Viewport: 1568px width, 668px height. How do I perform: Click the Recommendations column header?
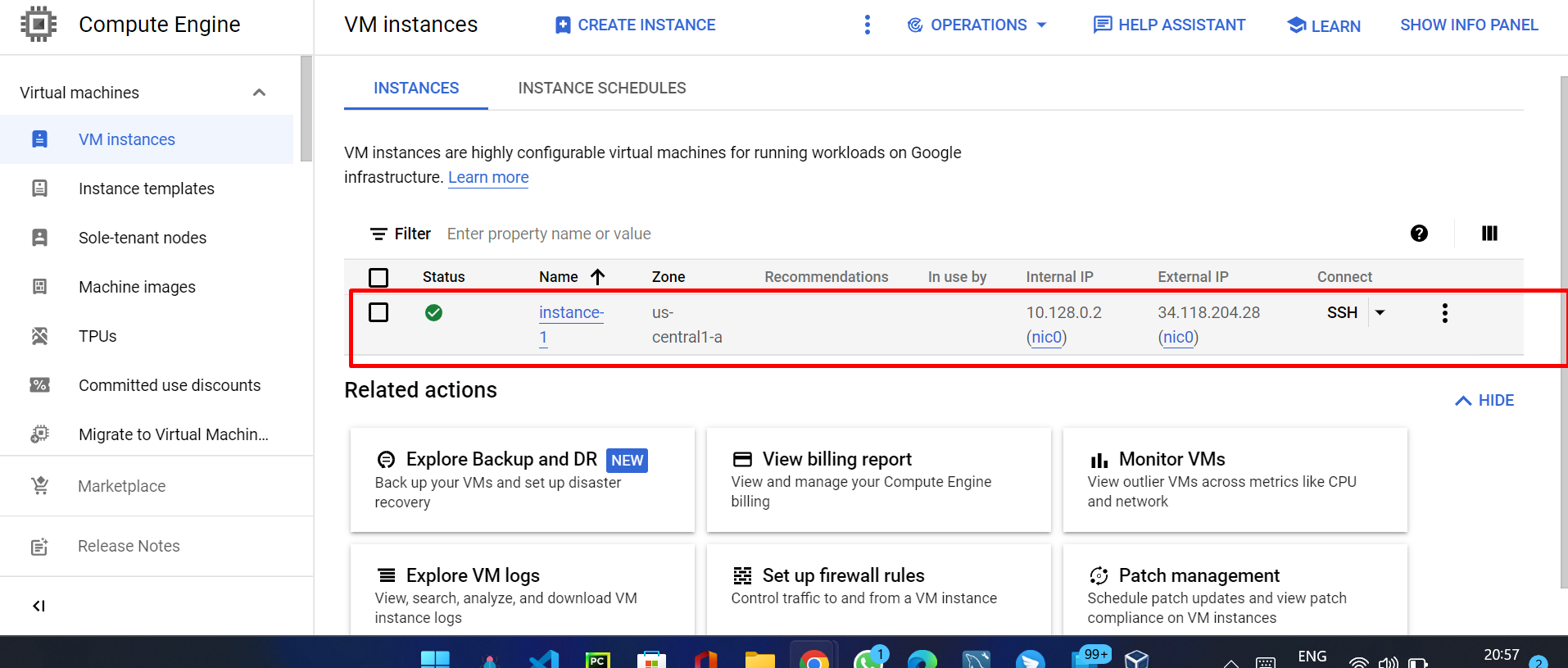(x=827, y=277)
